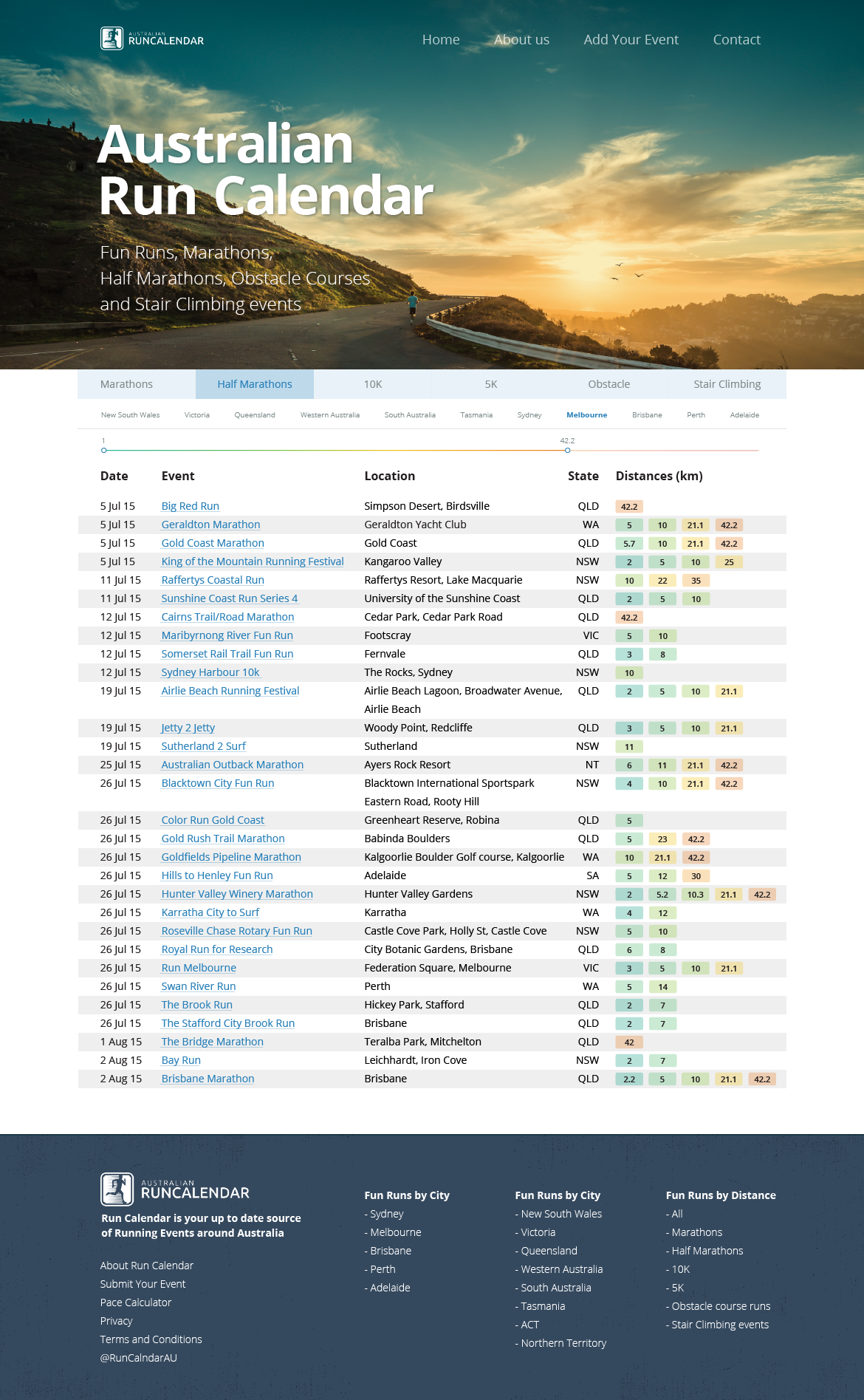Screen dimensions: 864x1400
Task: Click the Run Calendar logo in header
Action: 152,38
